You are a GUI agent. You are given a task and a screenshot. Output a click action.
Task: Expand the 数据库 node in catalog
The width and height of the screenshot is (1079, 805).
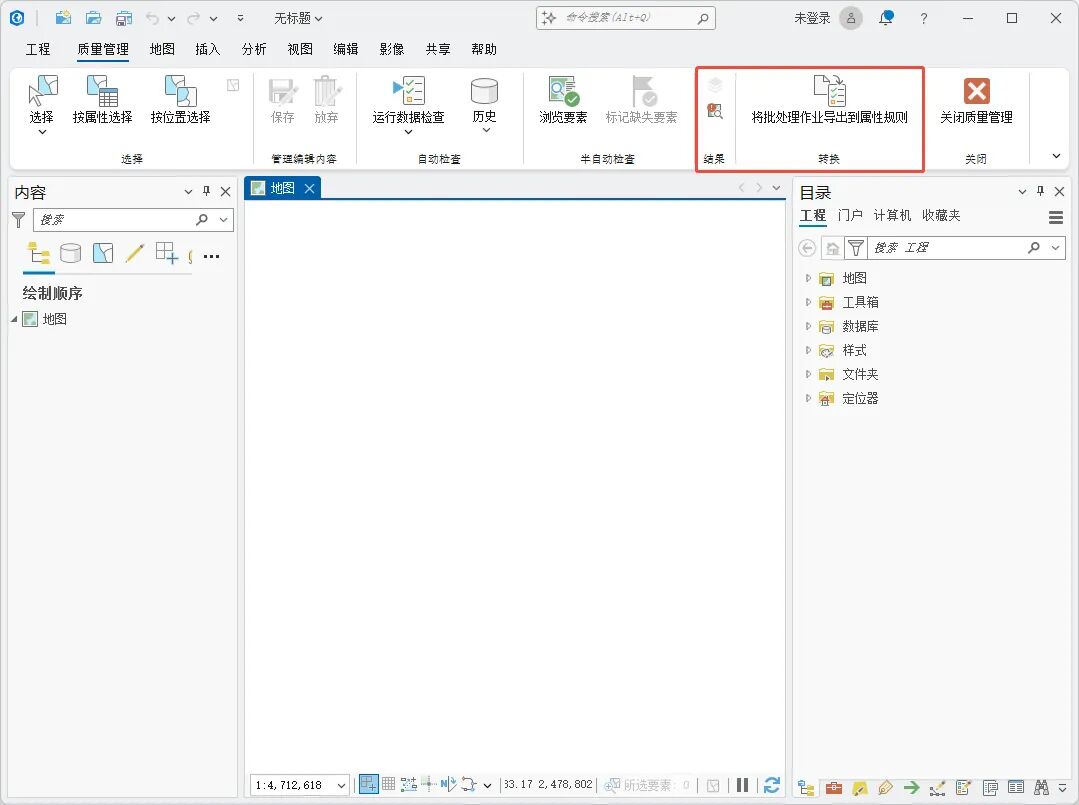point(808,326)
